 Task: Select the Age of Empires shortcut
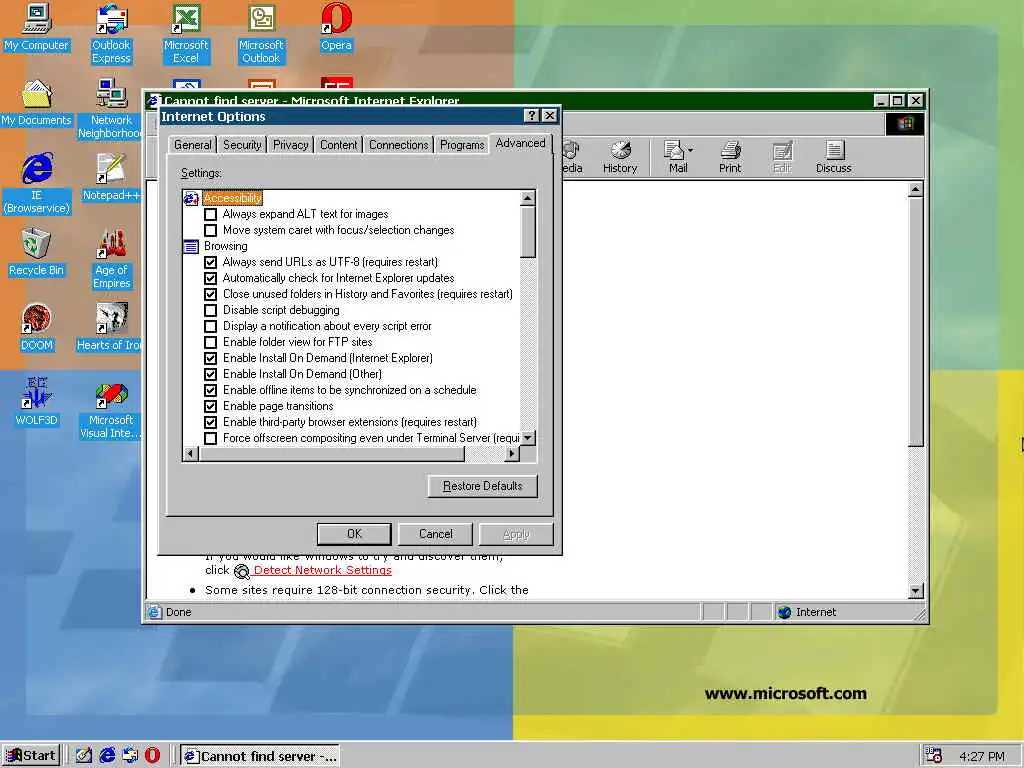point(111,259)
